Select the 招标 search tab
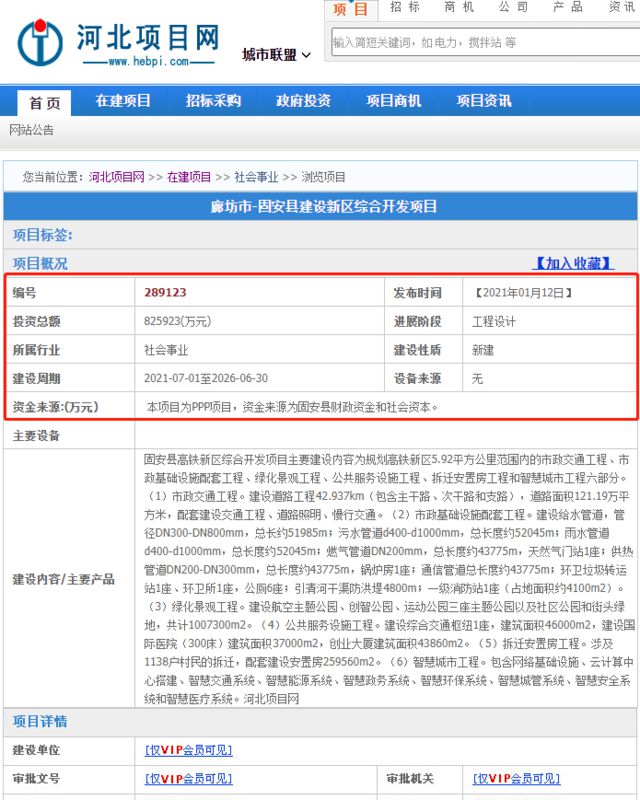The width and height of the screenshot is (640, 800). 405,7
